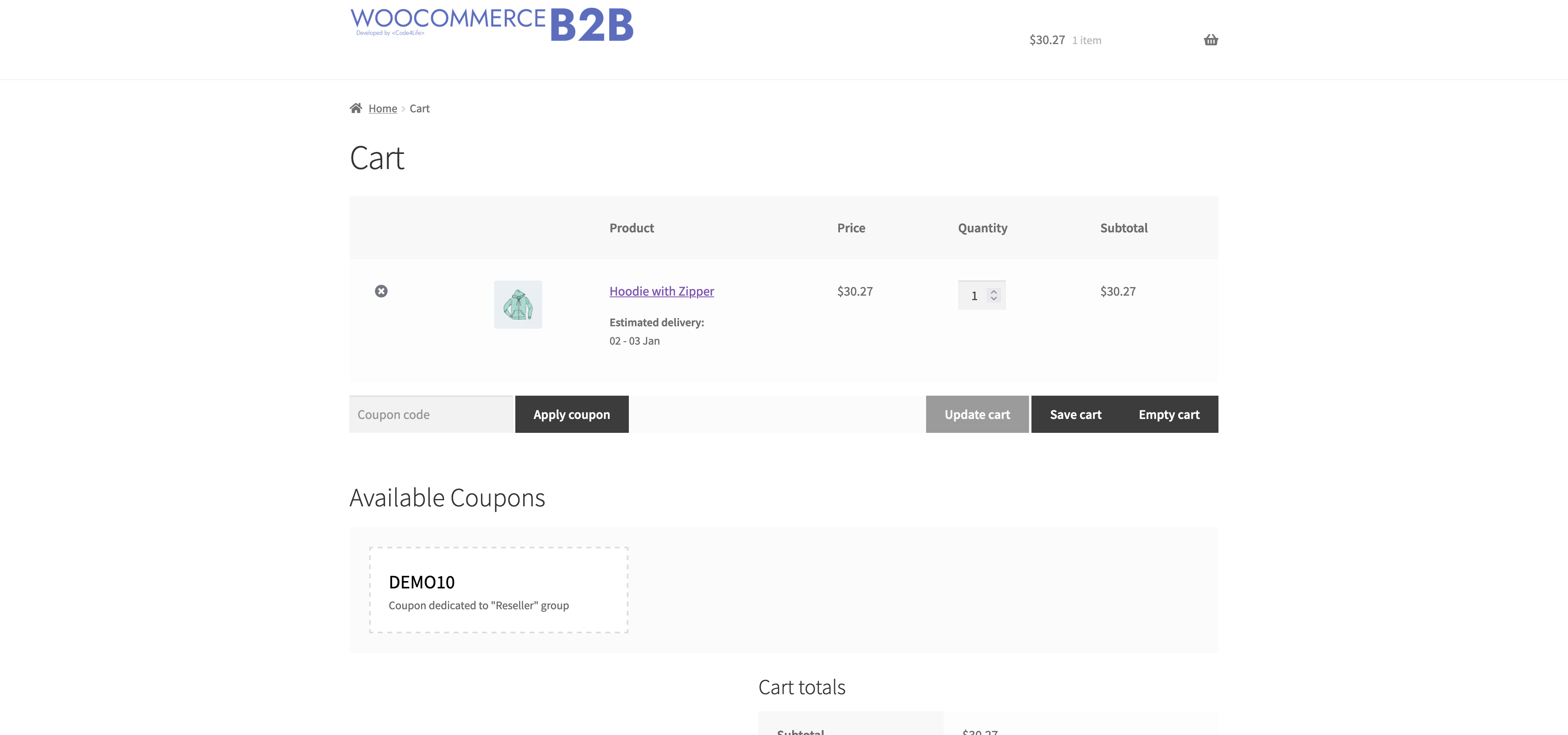Open header cart total $30.27 link
Screen dimensions: 1568x735
[x=1047, y=40]
